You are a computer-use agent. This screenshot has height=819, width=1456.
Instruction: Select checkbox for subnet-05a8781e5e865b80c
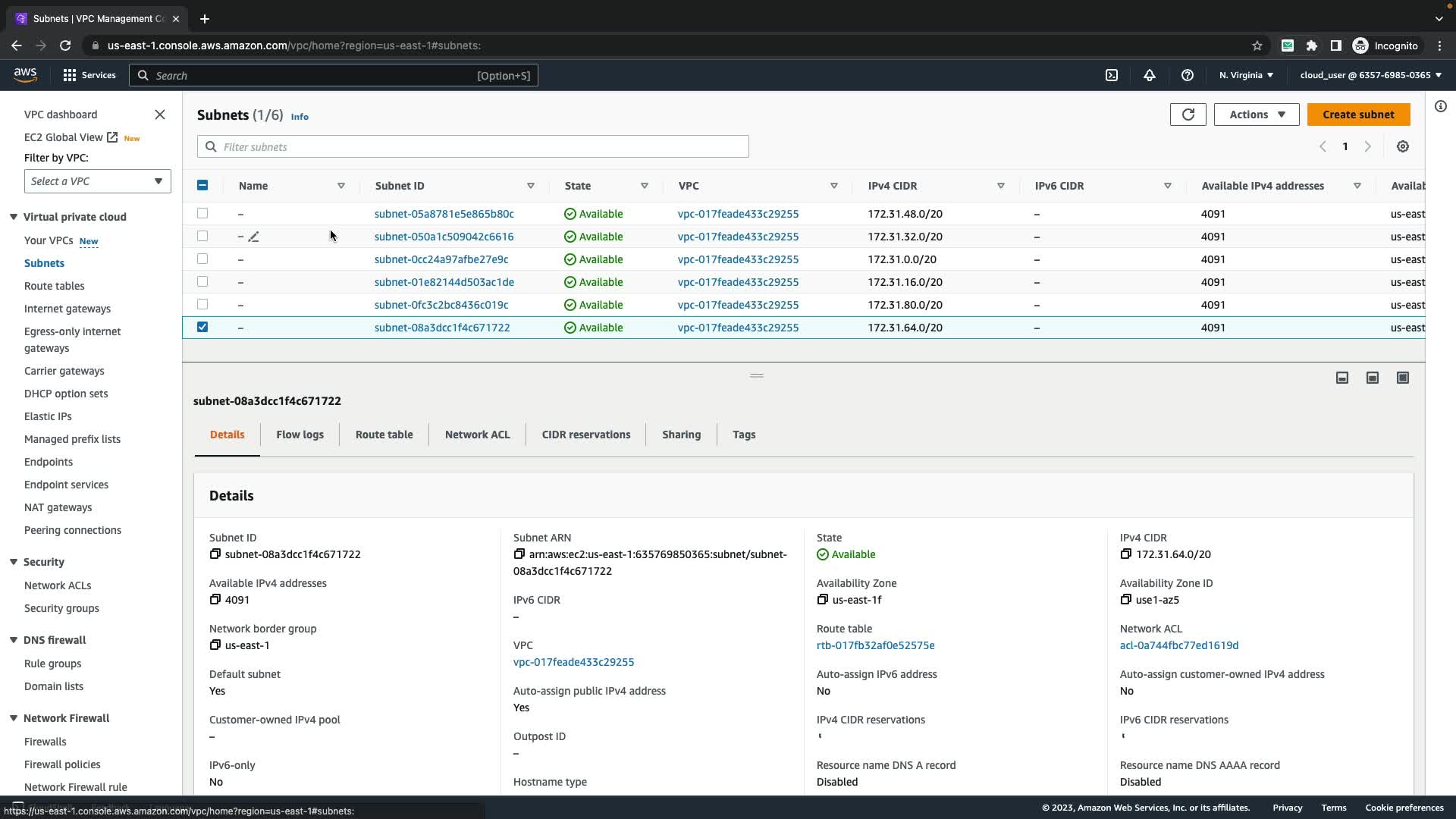202,214
